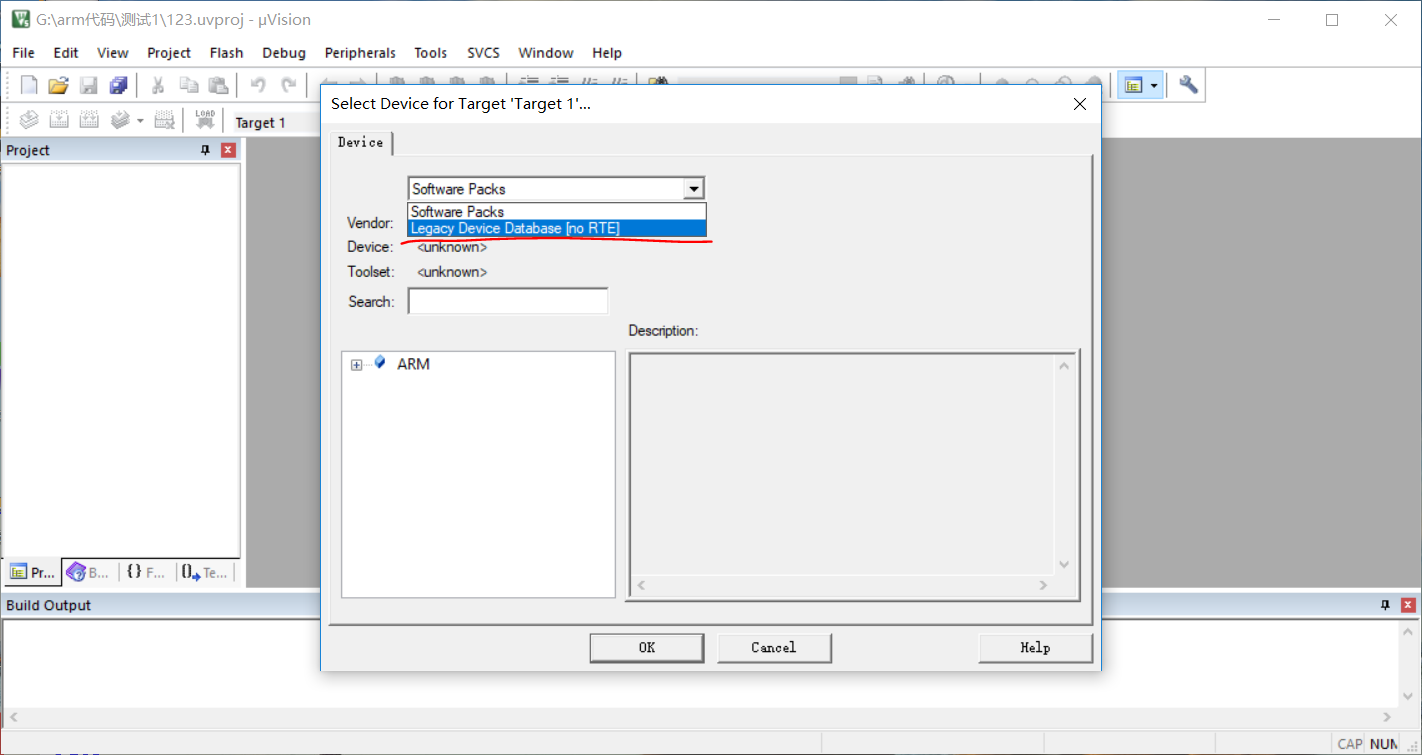Click the Open file folder icon
The image size is (1422, 755).
[59, 85]
